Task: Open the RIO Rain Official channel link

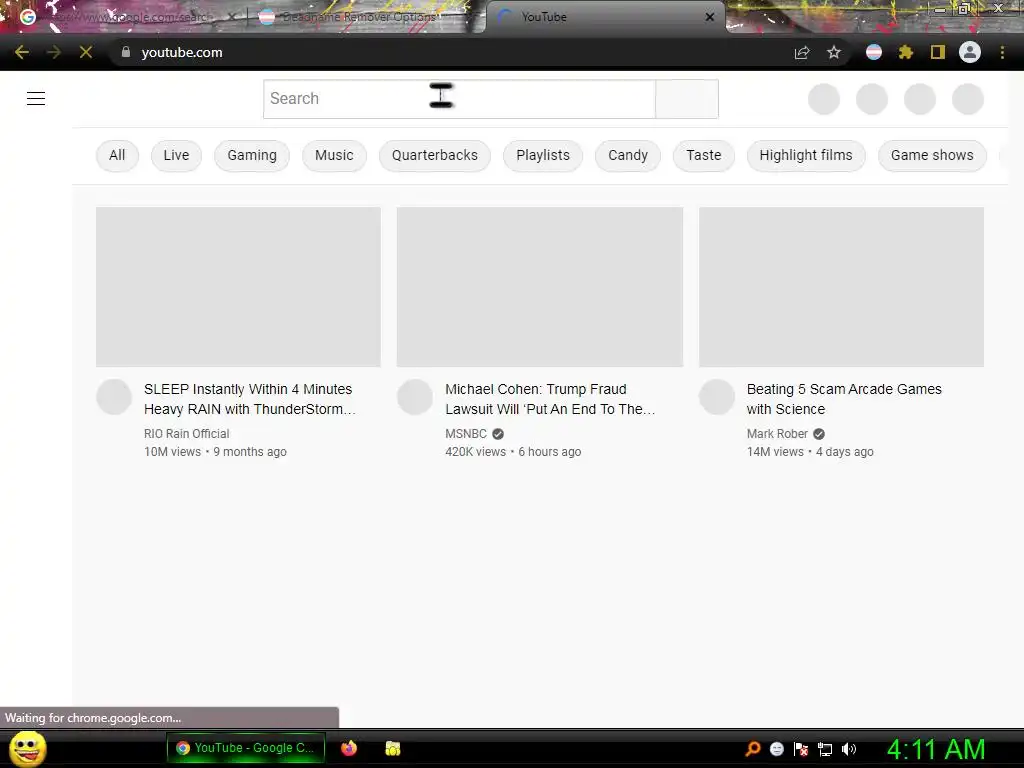Action: 187,434
